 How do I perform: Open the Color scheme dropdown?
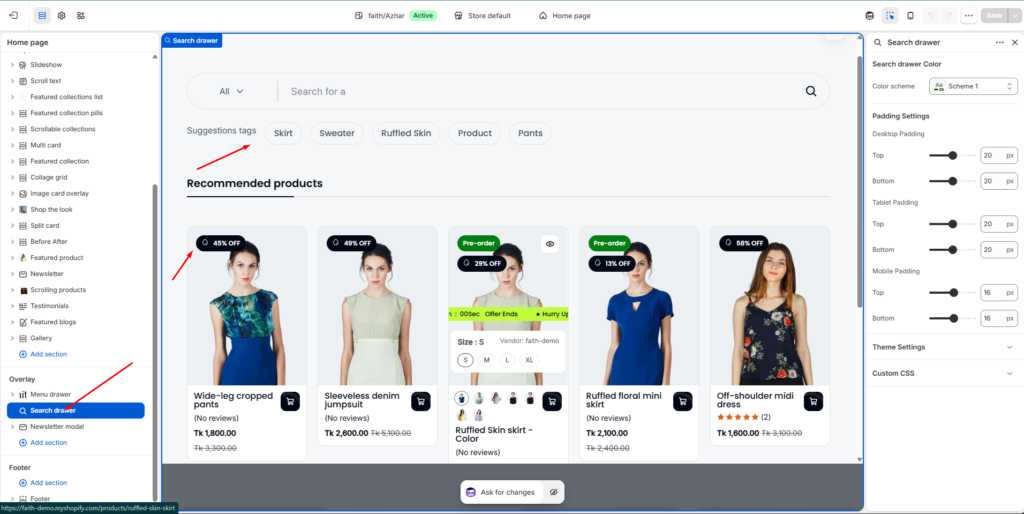973,86
